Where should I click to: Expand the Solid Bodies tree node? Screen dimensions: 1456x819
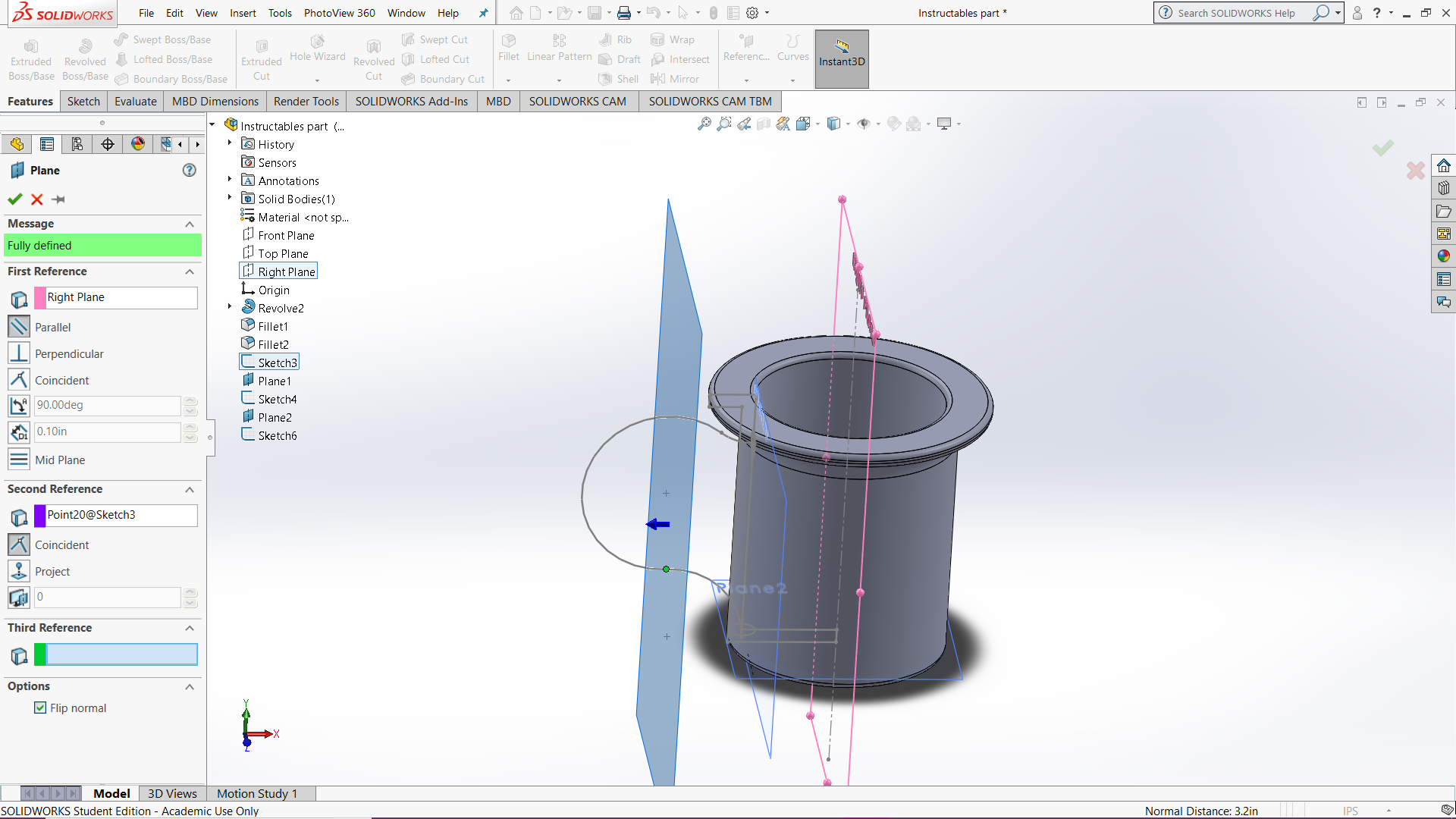point(230,199)
